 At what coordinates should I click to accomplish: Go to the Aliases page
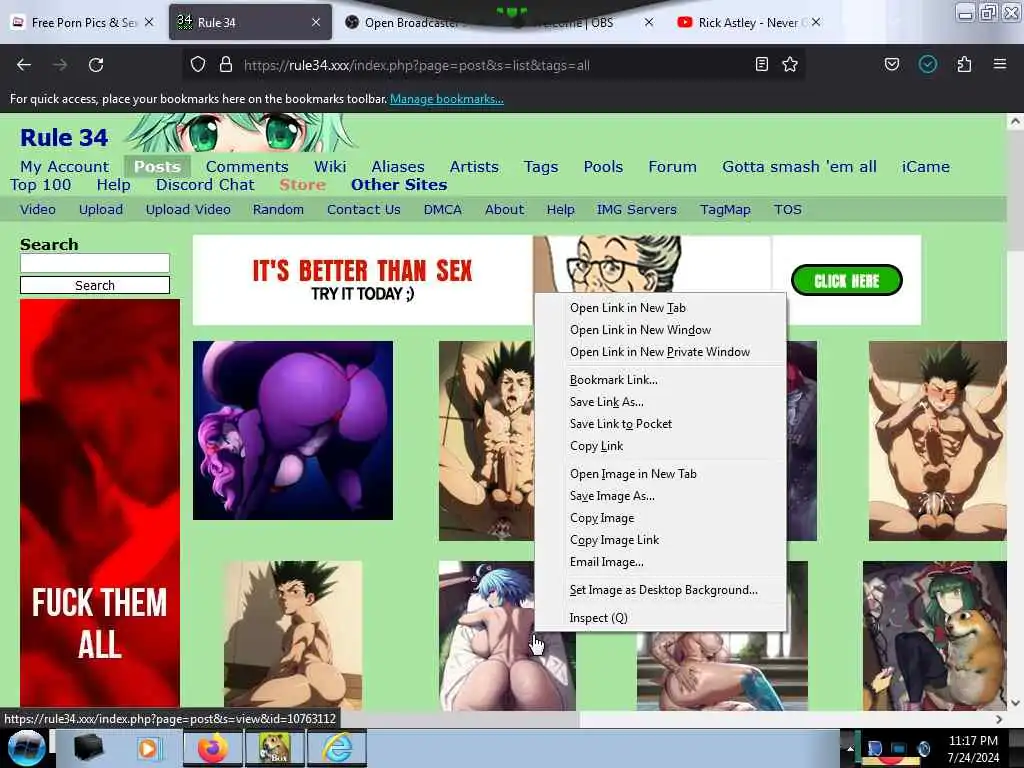tap(398, 167)
